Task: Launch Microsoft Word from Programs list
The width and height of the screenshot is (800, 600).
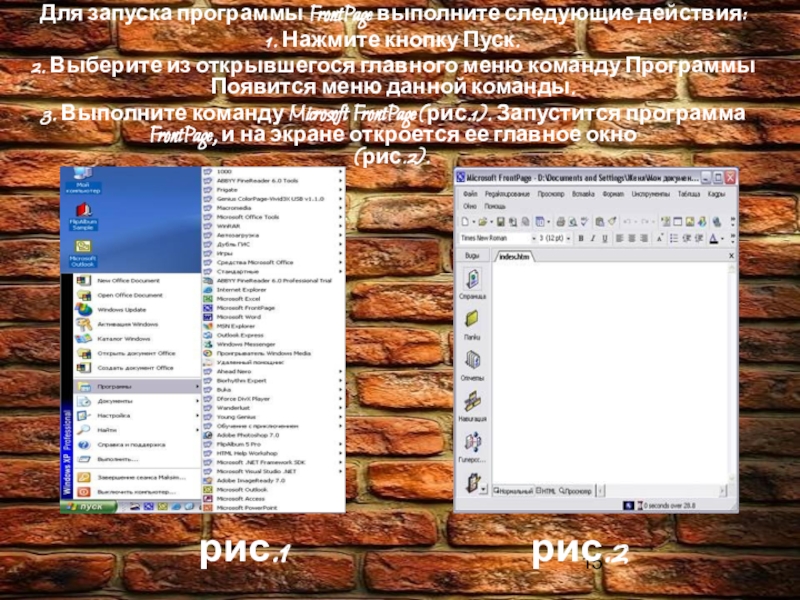Action: point(273,317)
